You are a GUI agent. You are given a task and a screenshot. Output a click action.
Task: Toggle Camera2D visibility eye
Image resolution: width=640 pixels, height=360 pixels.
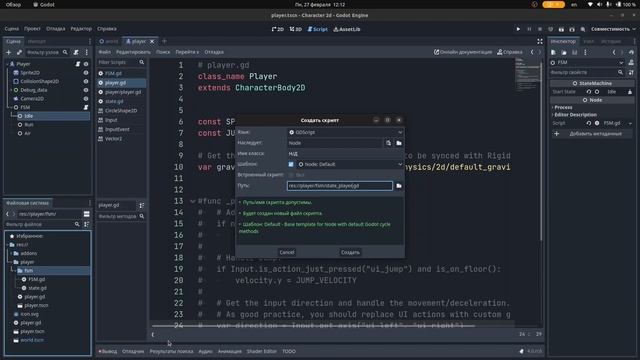pos(86,98)
